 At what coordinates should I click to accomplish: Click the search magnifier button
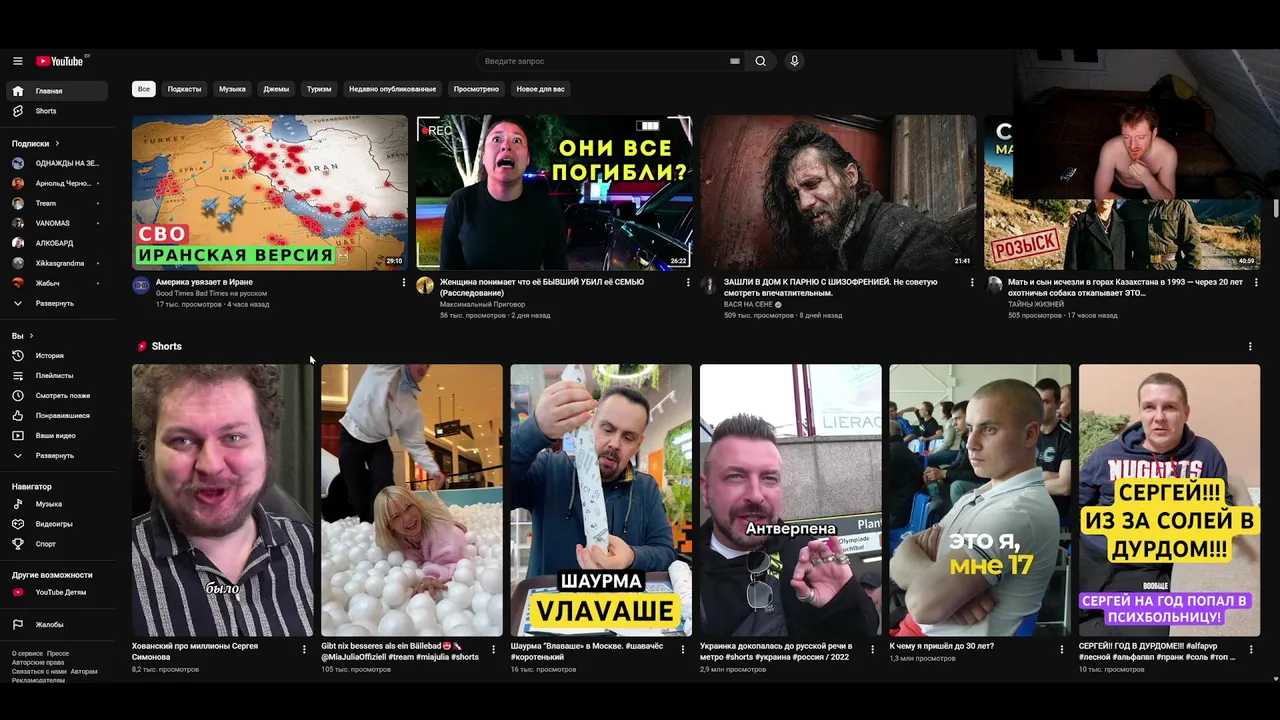tap(761, 61)
